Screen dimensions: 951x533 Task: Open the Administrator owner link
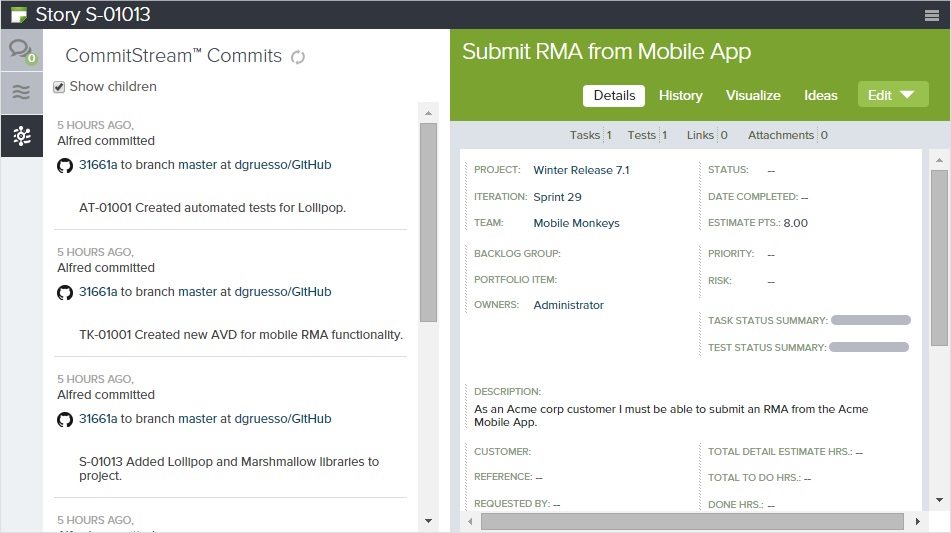coord(568,305)
